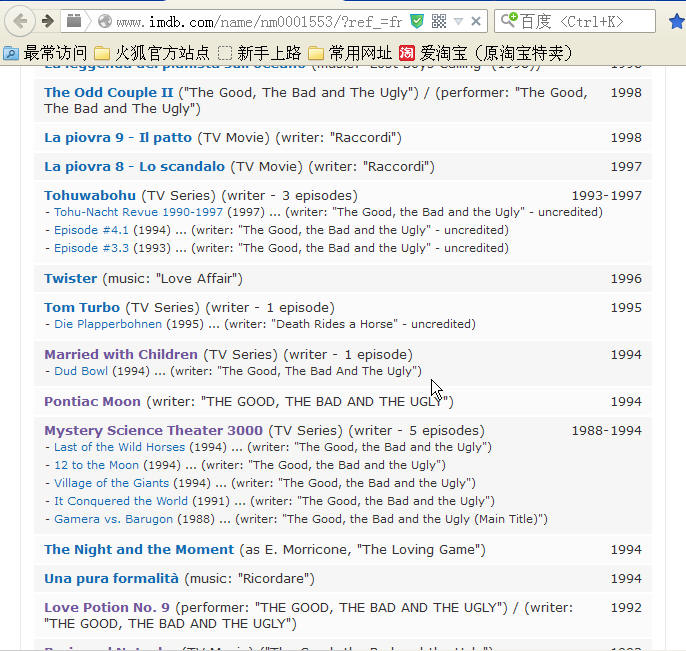
Task: Click the site identity globe icon
Action: 105,21
